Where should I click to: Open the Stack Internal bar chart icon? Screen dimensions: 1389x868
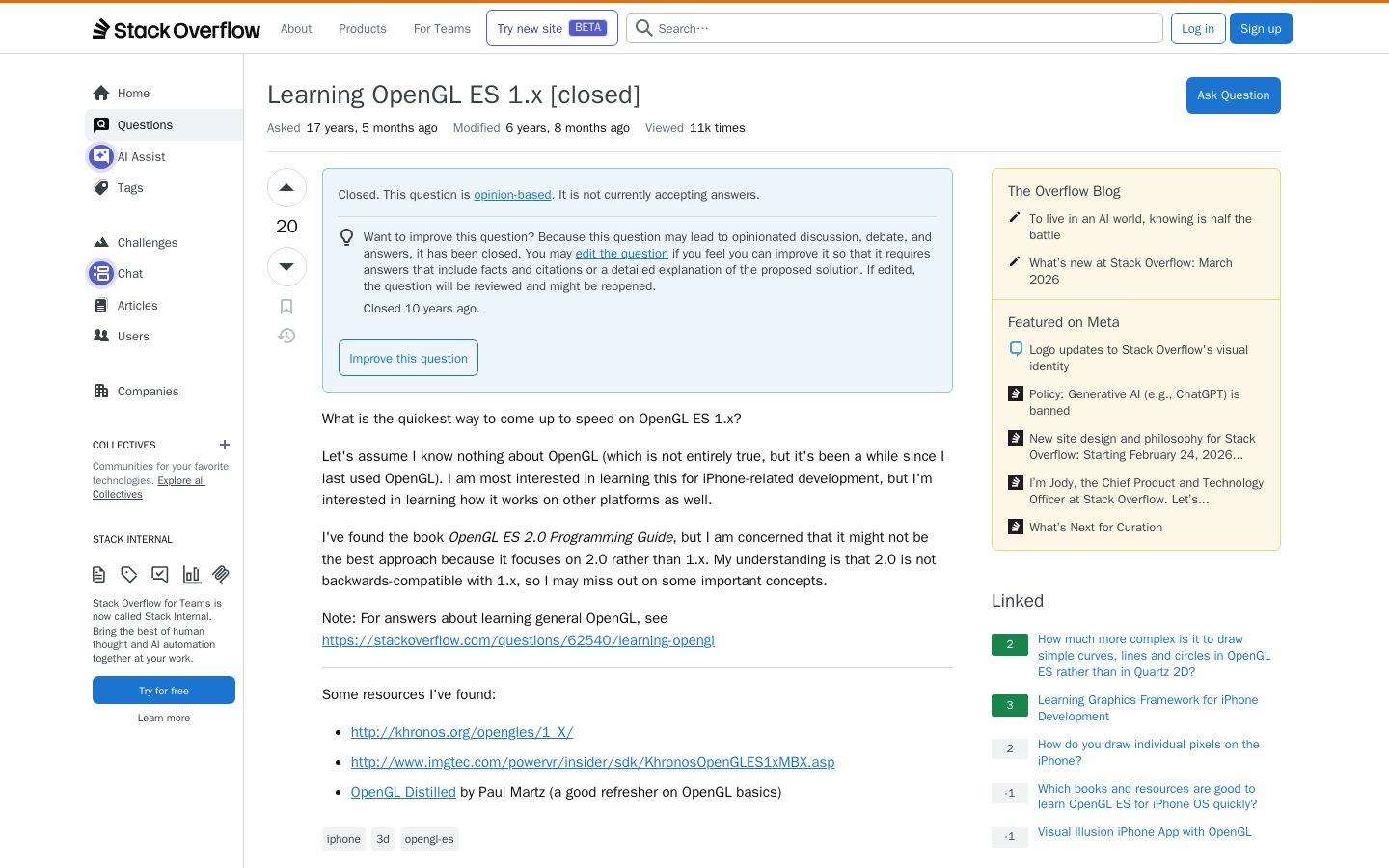192,575
